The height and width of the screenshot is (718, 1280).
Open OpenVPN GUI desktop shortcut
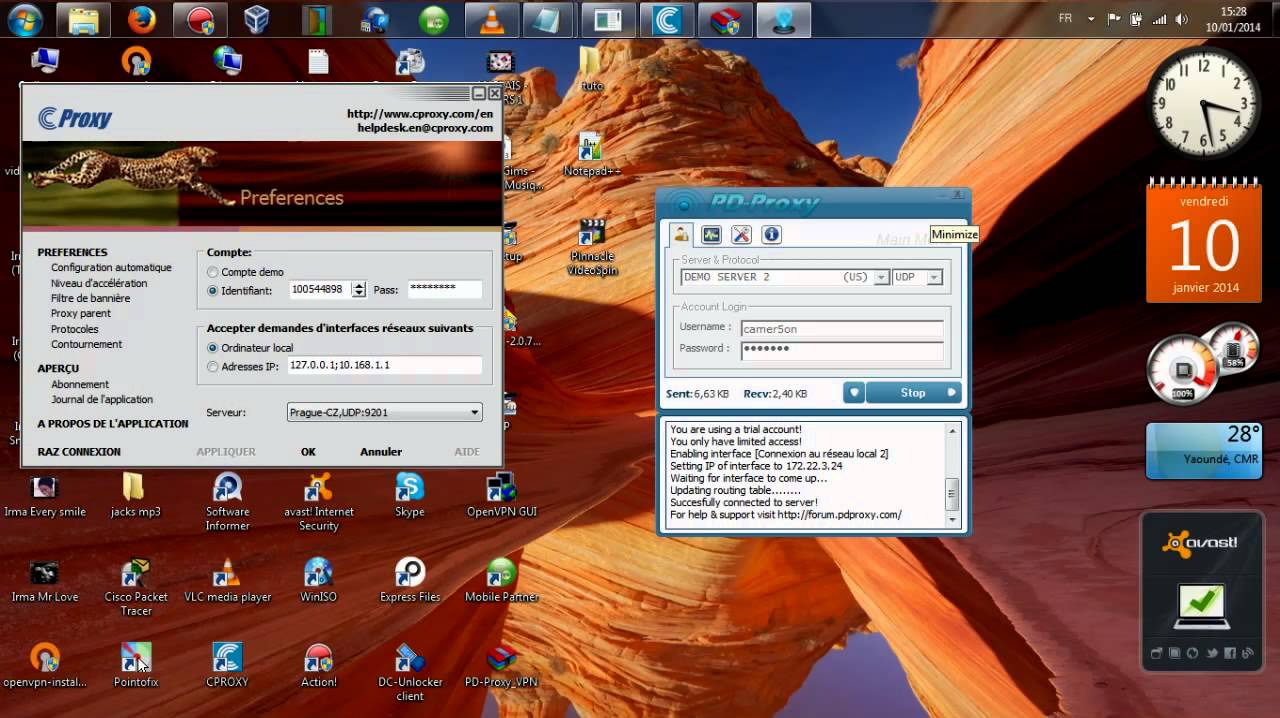pos(501,497)
